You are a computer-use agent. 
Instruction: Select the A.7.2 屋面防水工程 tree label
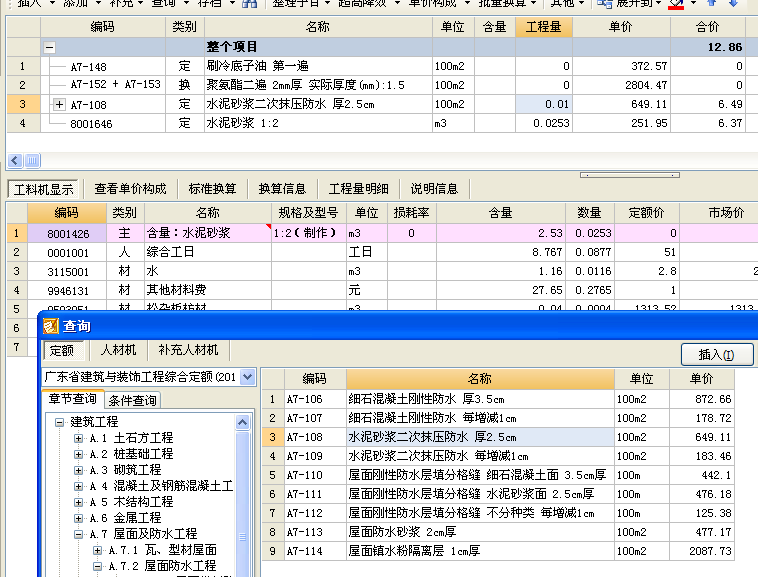coord(162,566)
